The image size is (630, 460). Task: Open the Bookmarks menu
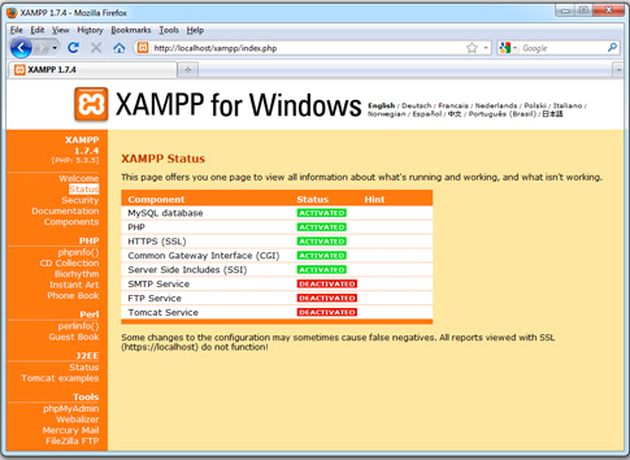(x=131, y=30)
